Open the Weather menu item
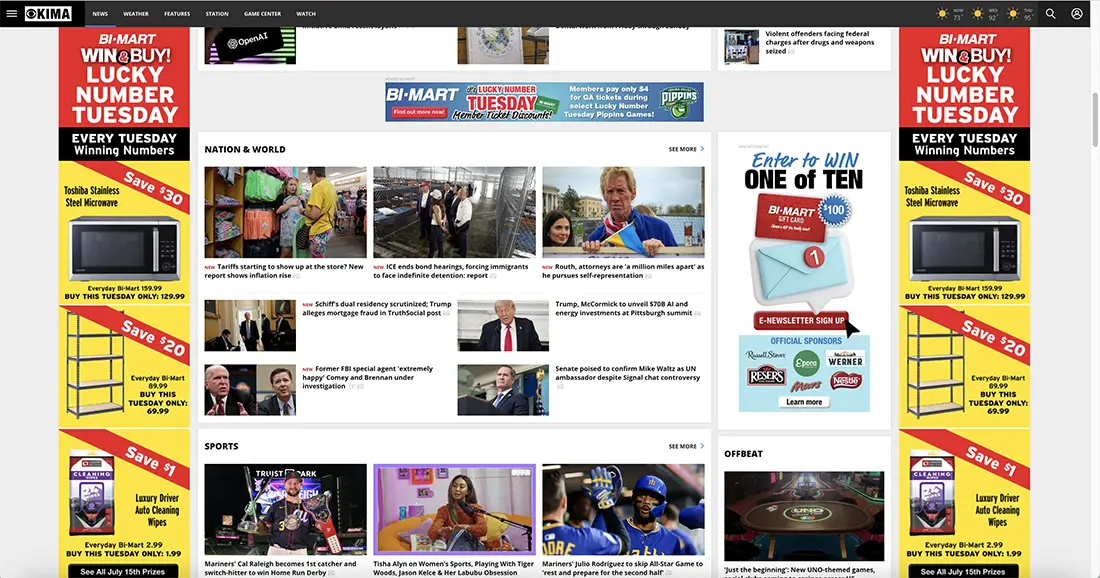The height and width of the screenshot is (578, 1100). [135, 13]
